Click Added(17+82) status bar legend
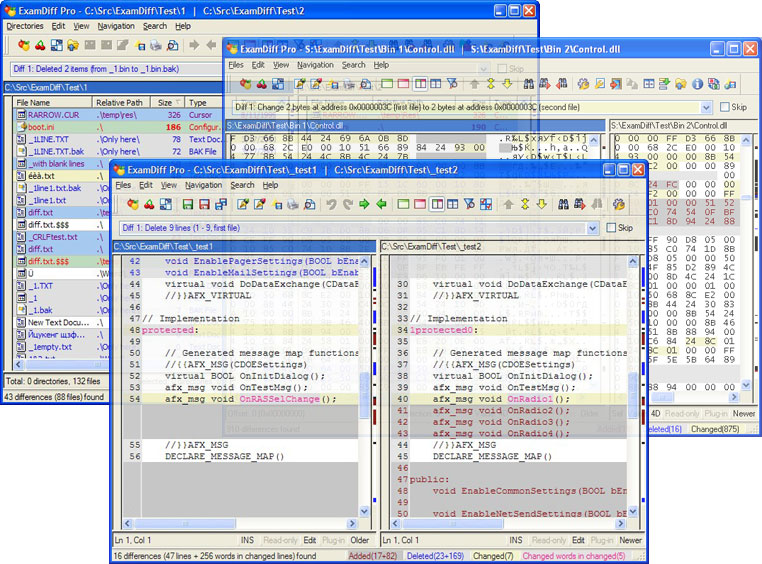Screen dimensions: 762x564 click(x=373, y=556)
